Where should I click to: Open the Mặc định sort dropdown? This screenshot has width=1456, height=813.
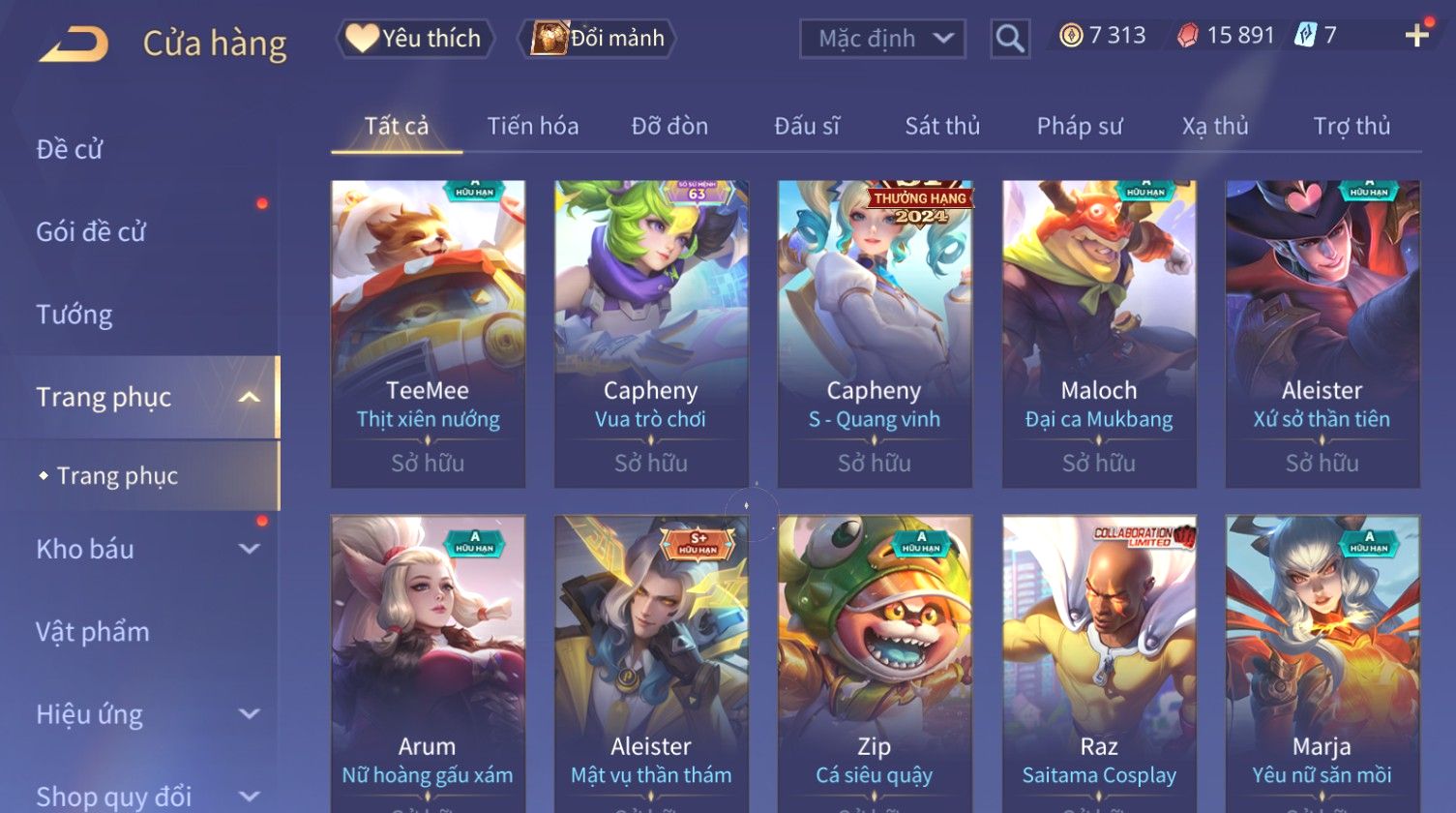tap(882, 39)
